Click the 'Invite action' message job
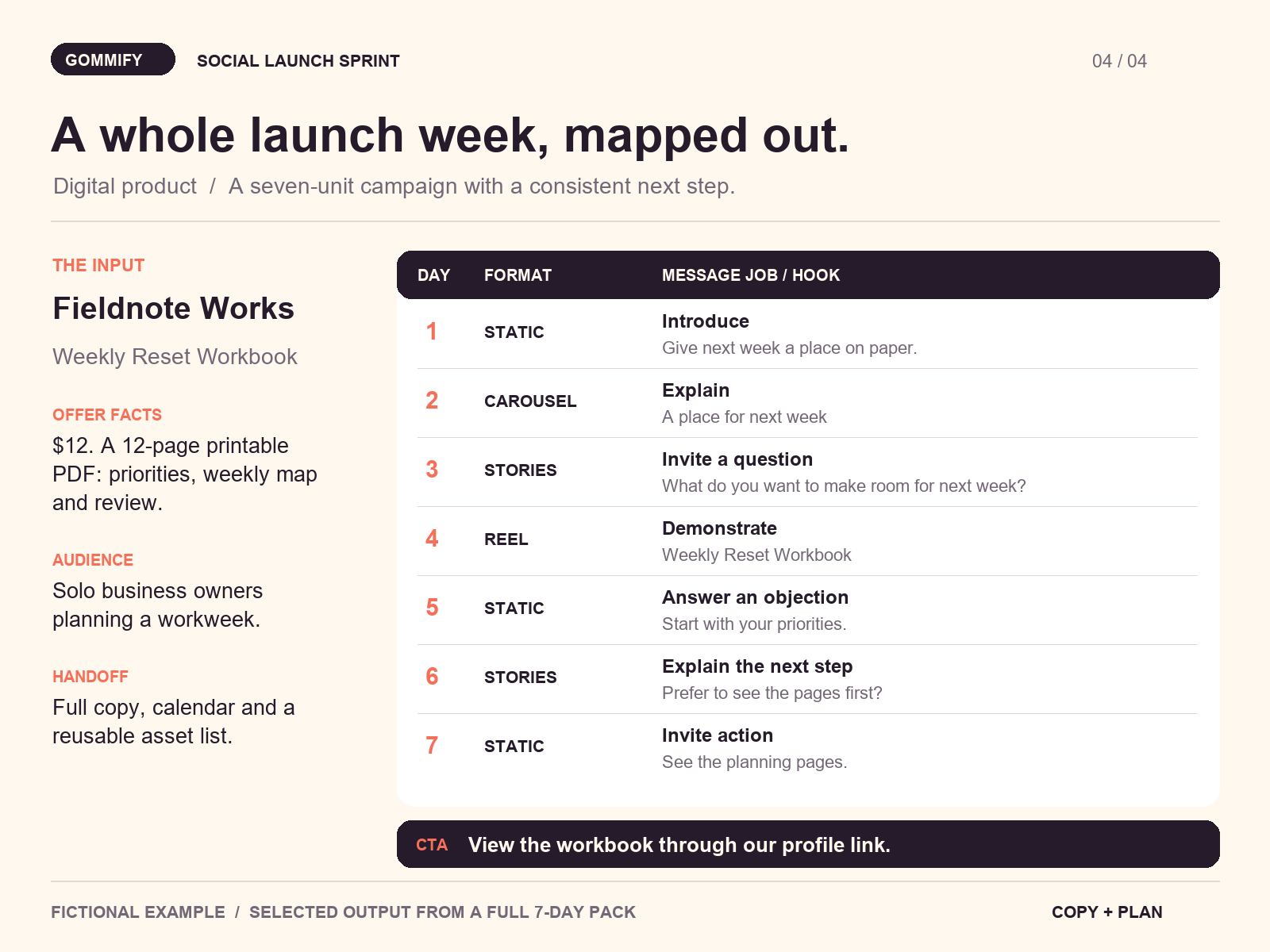Screen dimensions: 1270x952 click(718, 735)
